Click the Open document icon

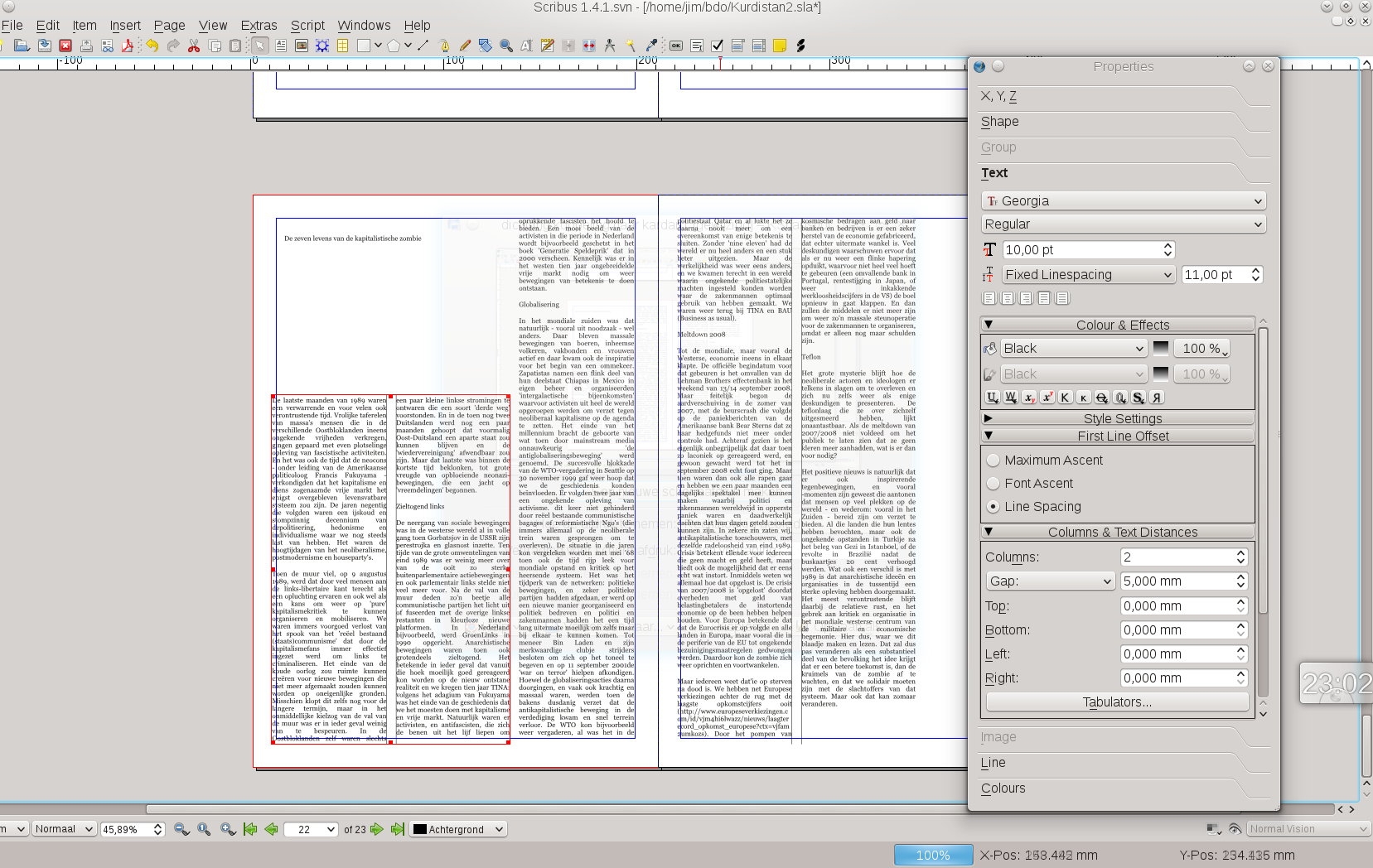tap(22, 46)
